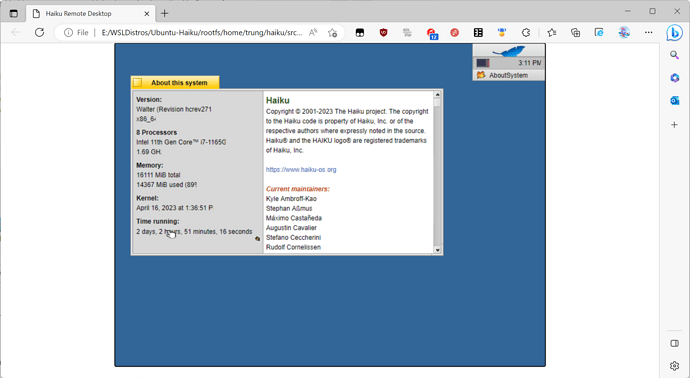The height and width of the screenshot is (378, 690).
Task: Toggle the Read aloud icon in address bar
Action: tap(313, 33)
